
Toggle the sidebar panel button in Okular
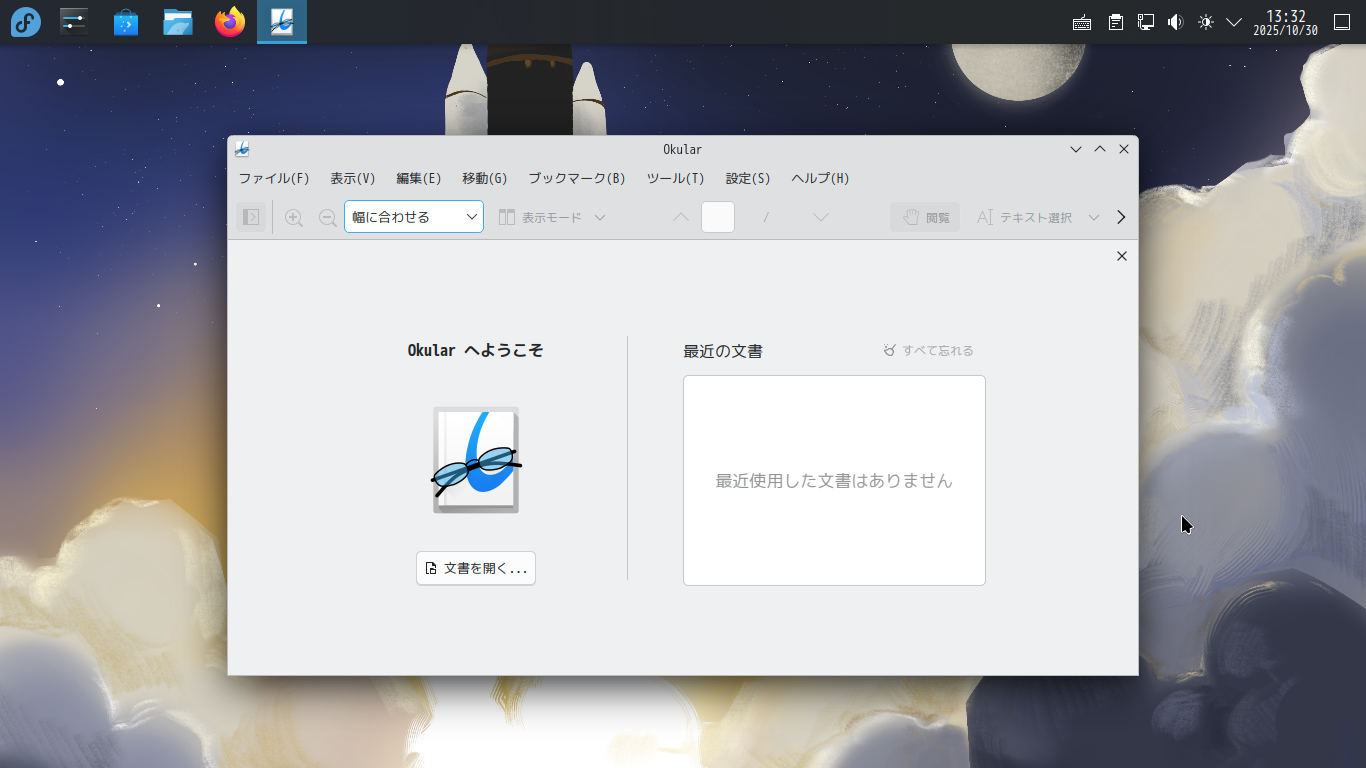(x=251, y=217)
